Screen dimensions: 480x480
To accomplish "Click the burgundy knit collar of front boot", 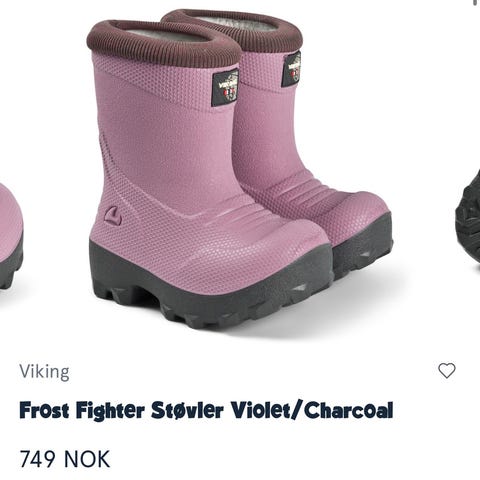I will tap(163, 43).
